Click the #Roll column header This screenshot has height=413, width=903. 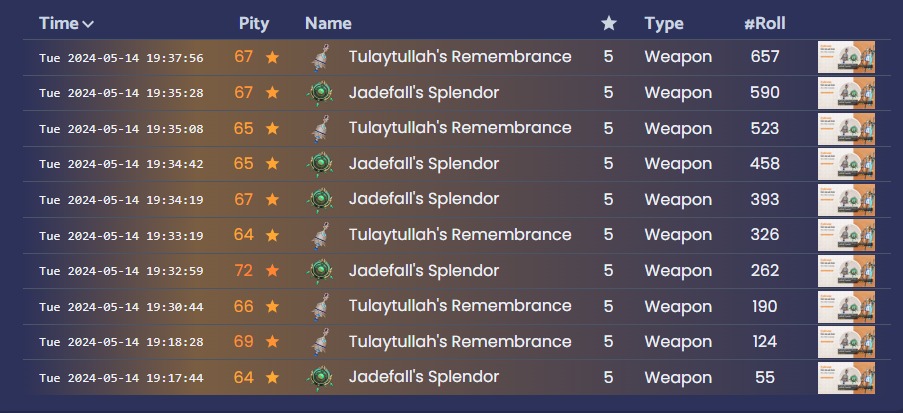(x=764, y=23)
